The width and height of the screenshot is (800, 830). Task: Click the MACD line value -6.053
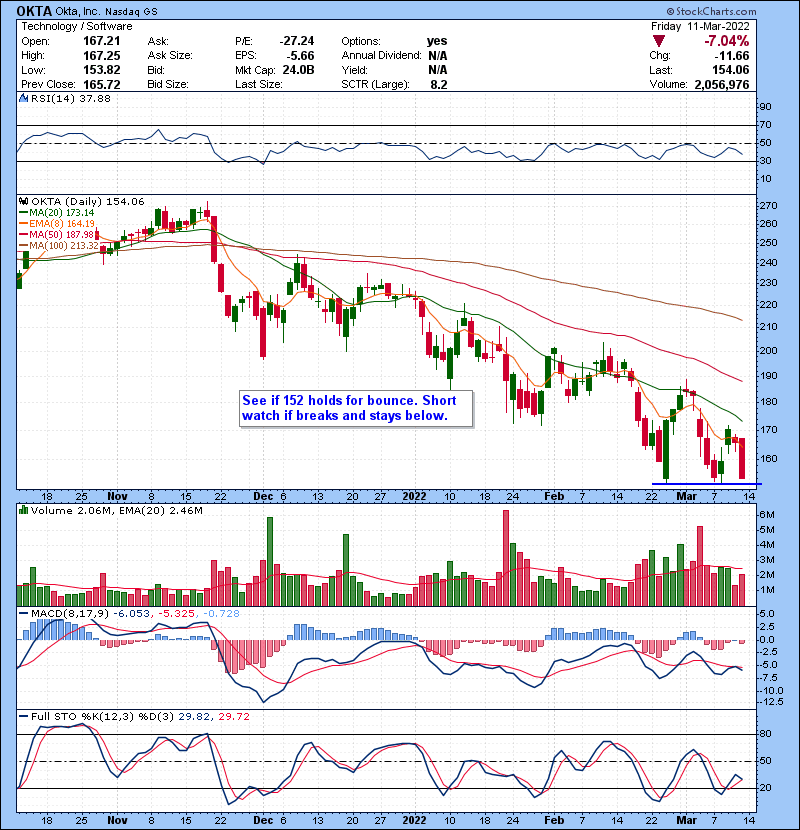tap(132, 614)
